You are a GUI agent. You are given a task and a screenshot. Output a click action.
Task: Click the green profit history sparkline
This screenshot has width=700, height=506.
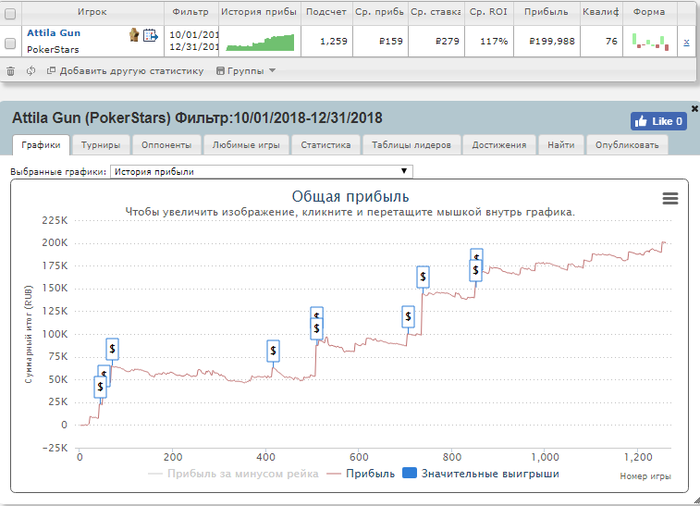coord(260,43)
